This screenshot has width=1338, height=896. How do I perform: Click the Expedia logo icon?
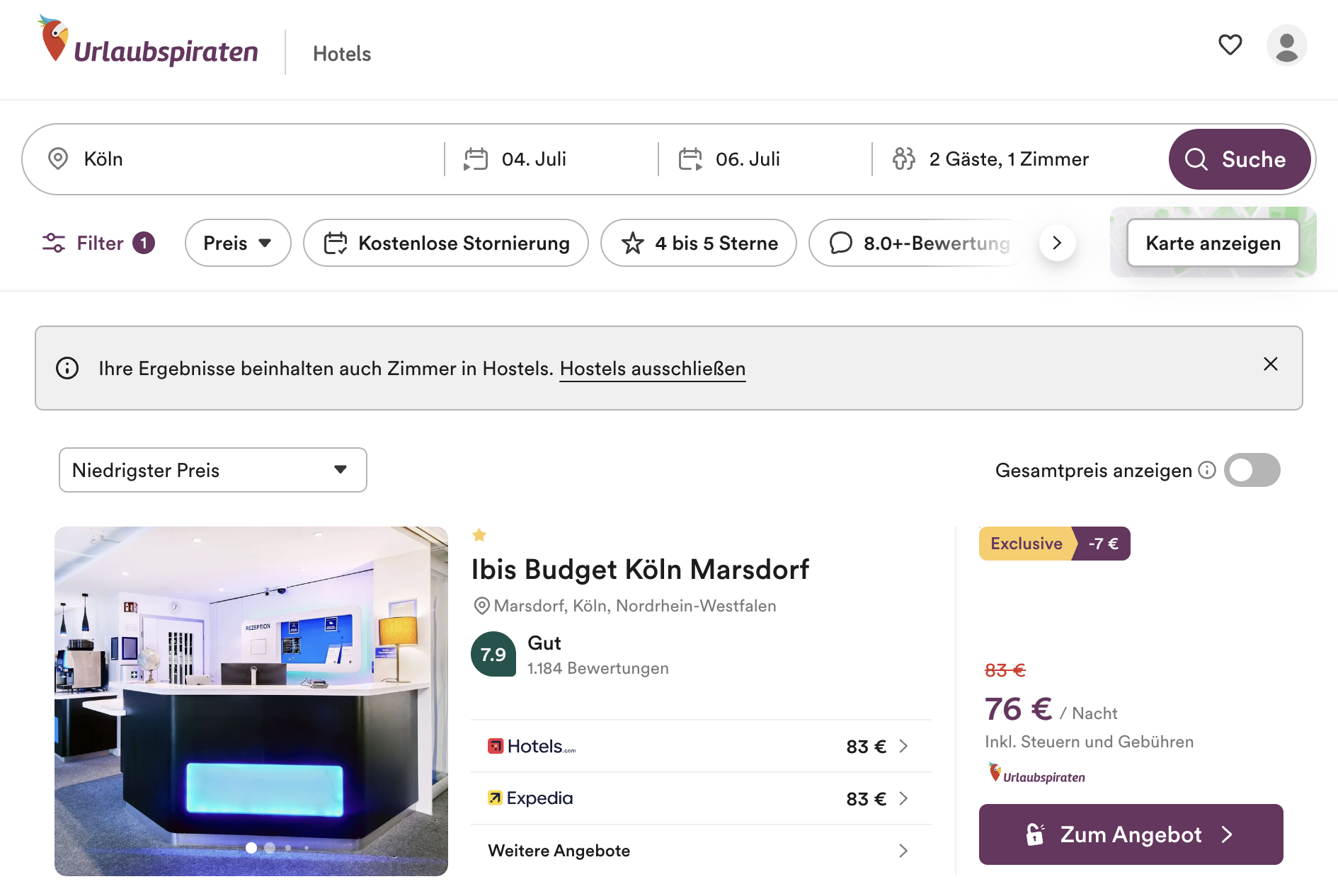[495, 798]
